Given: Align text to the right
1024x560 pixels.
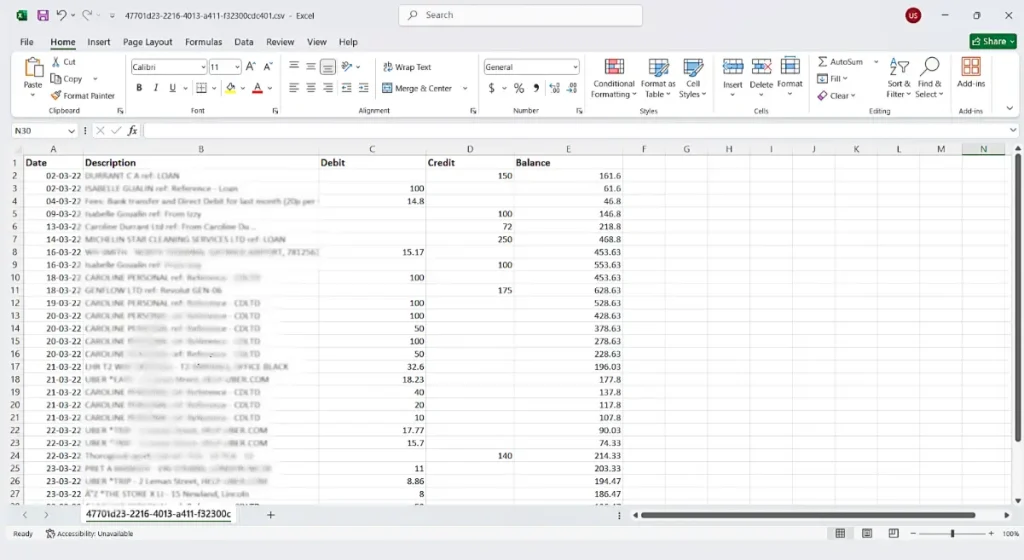Looking at the screenshot, I should [328, 88].
